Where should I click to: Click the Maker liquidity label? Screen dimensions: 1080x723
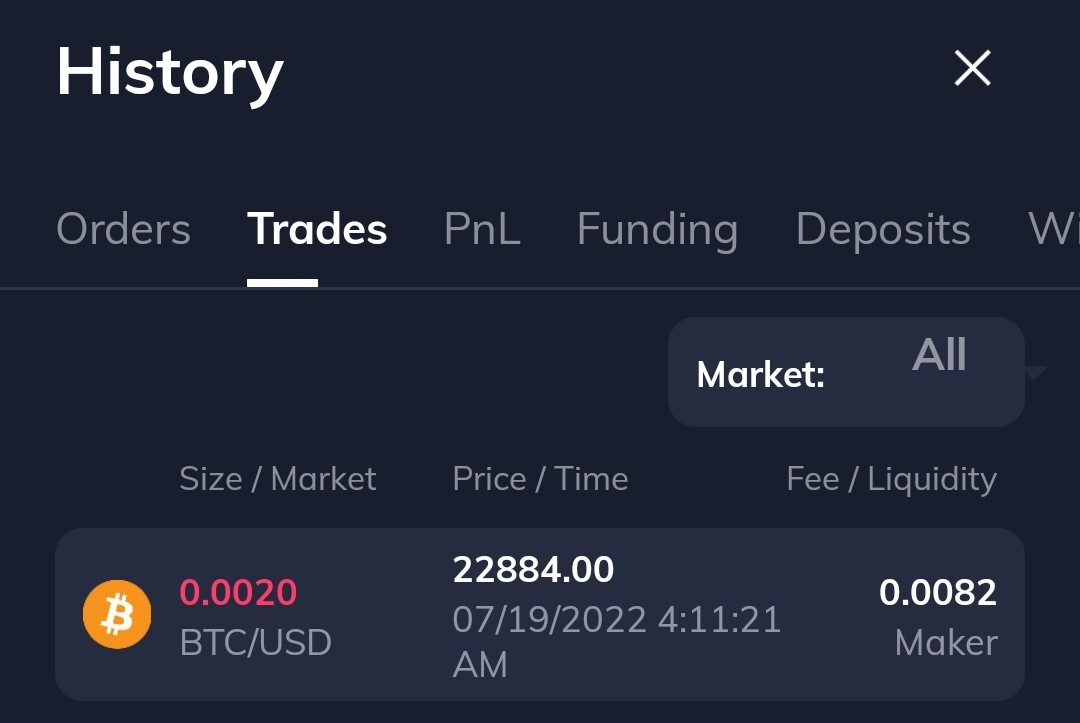pyautogui.click(x=946, y=643)
